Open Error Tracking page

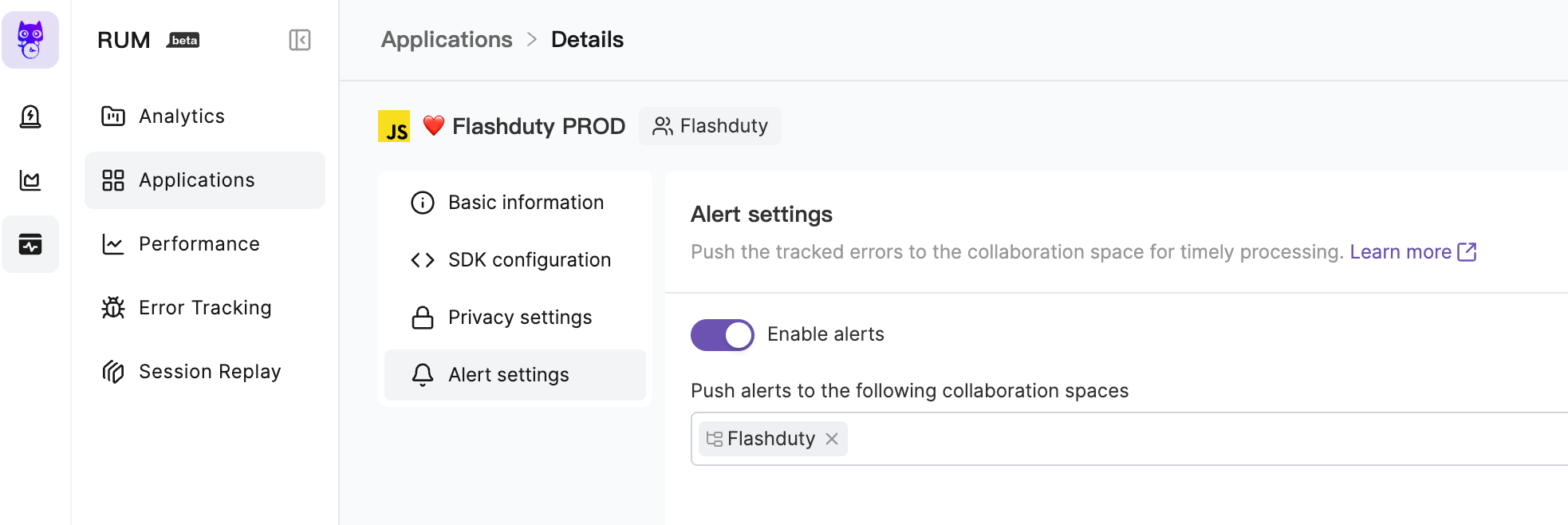tap(205, 308)
